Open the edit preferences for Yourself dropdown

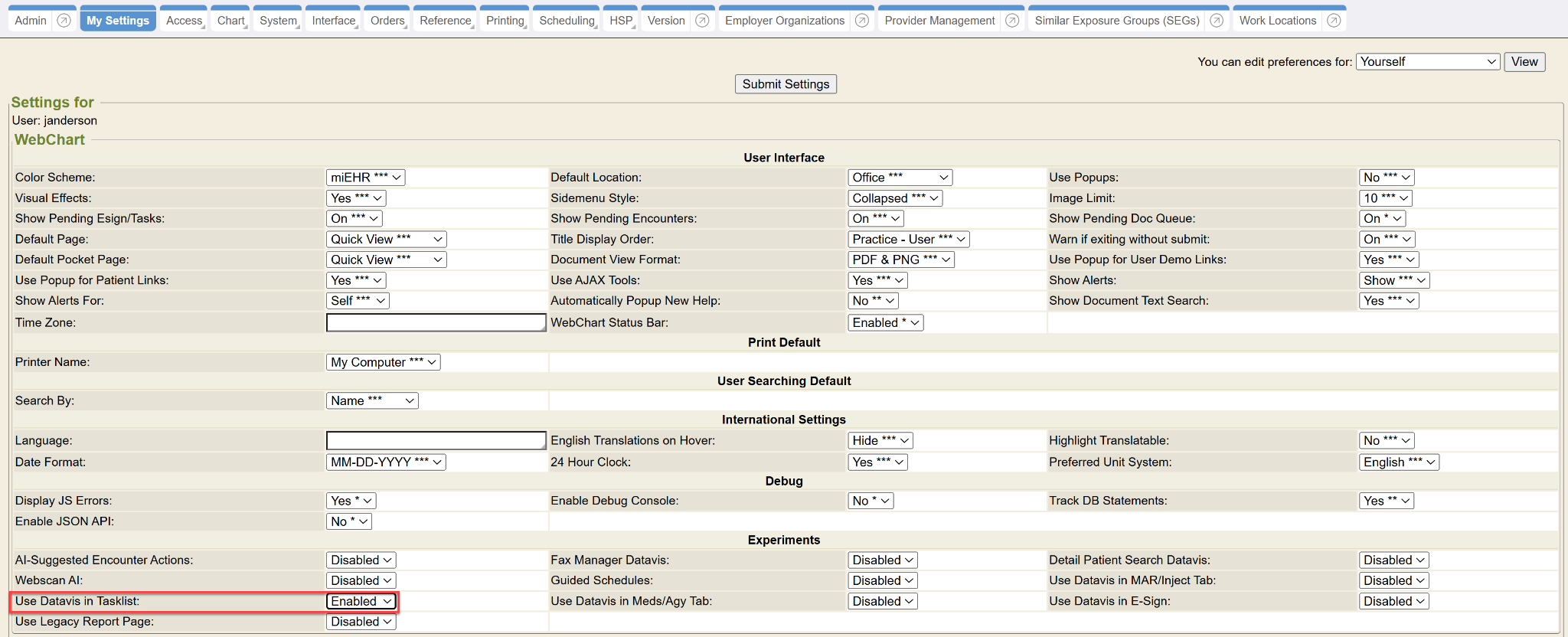click(x=1427, y=62)
